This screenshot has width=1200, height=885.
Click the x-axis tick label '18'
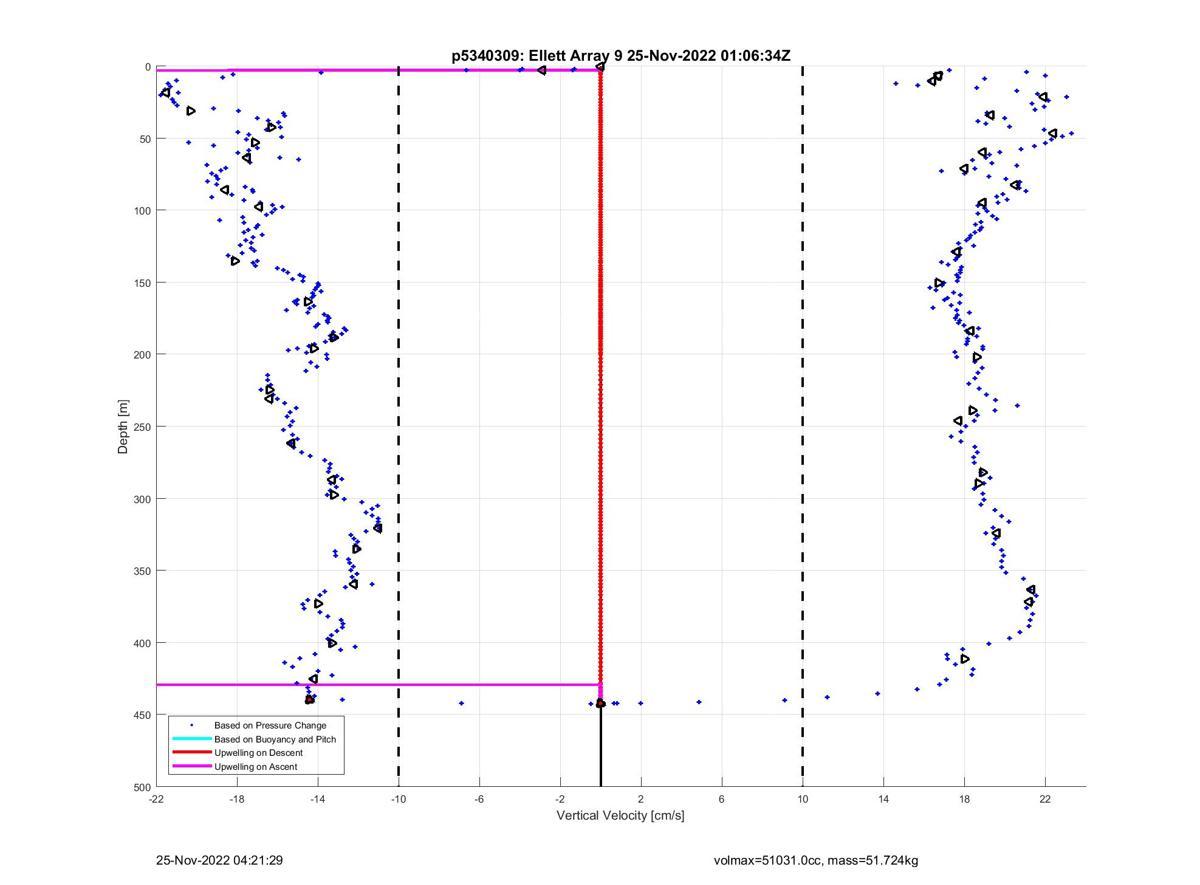pos(964,799)
